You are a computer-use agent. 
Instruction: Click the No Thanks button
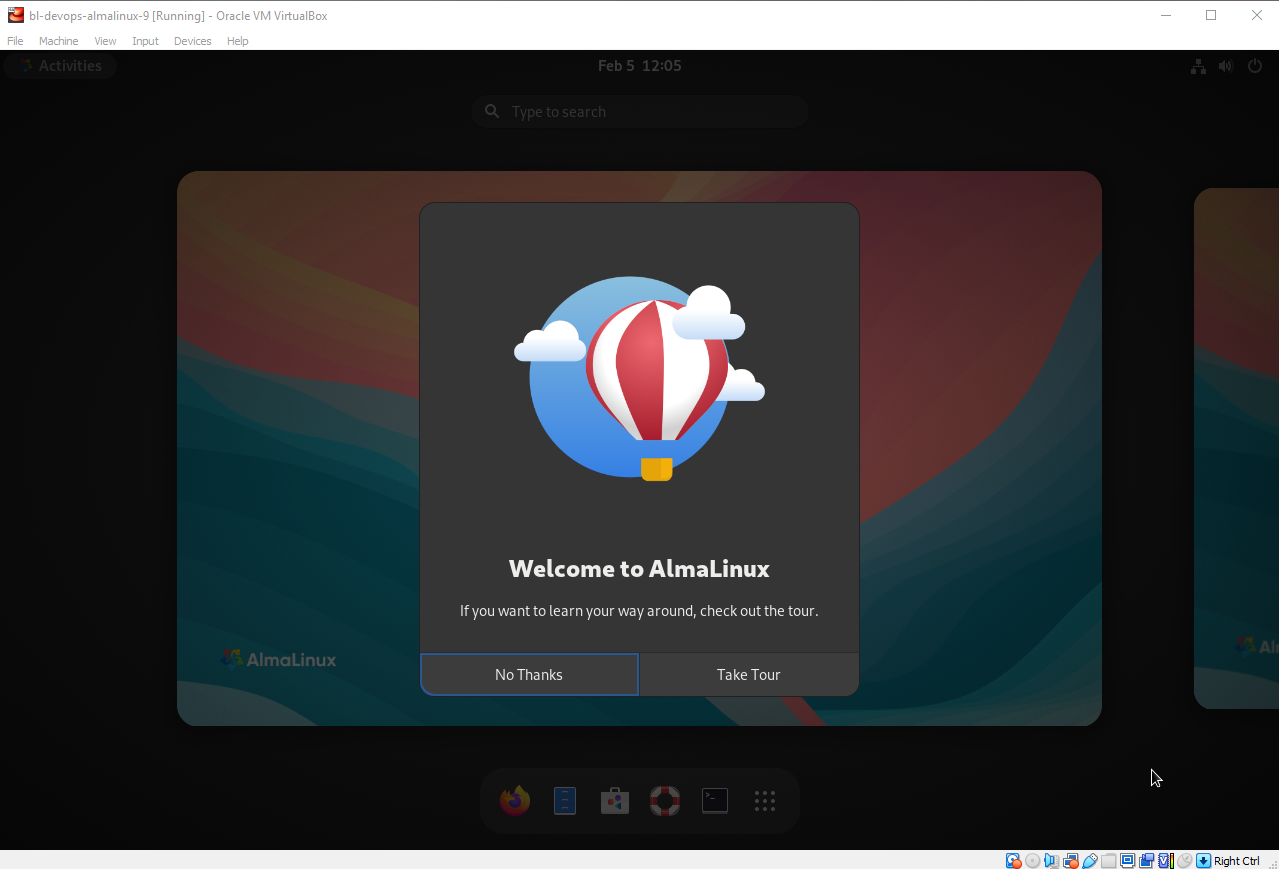pyautogui.click(x=529, y=674)
